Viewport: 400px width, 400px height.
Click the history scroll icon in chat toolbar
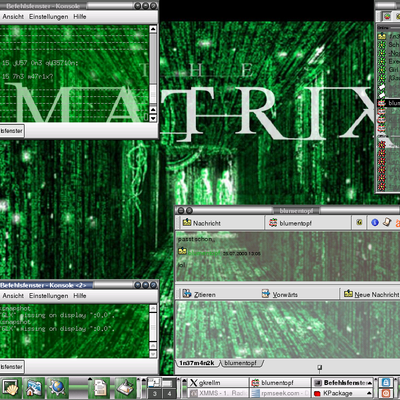point(387,222)
